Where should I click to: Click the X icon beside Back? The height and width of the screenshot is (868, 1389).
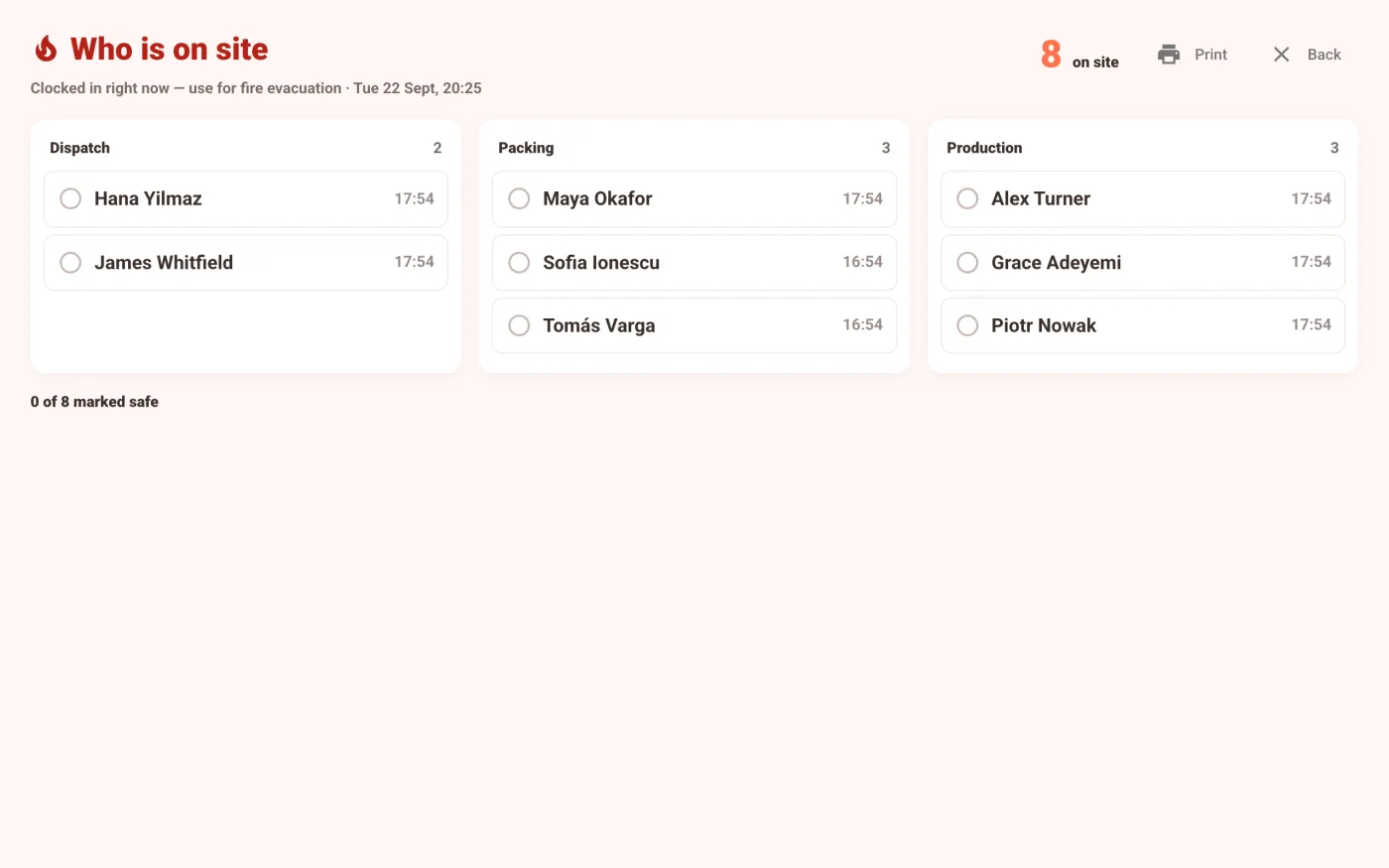pyautogui.click(x=1281, y=55)
